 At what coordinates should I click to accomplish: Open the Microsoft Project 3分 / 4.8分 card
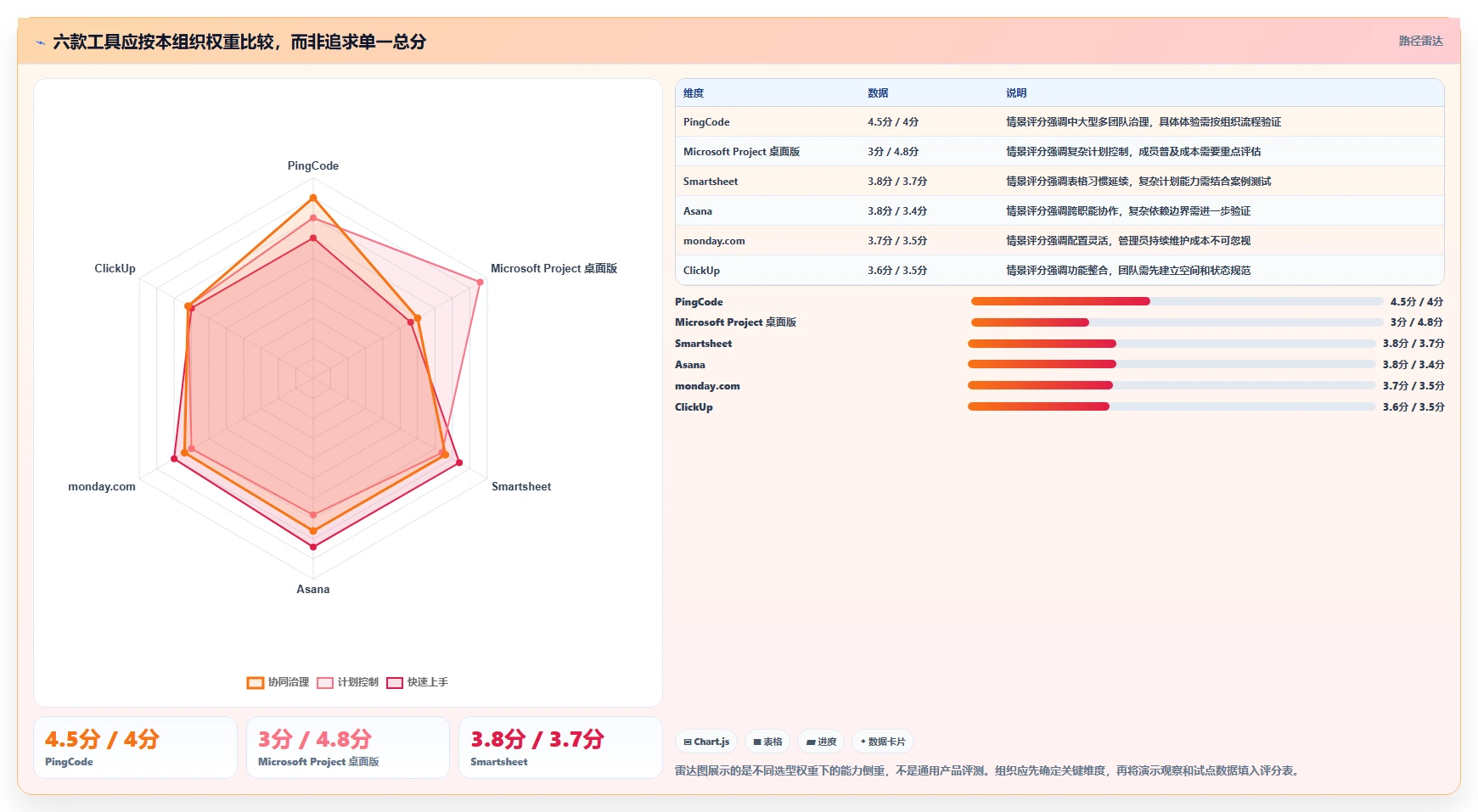[x=348, y=748]
